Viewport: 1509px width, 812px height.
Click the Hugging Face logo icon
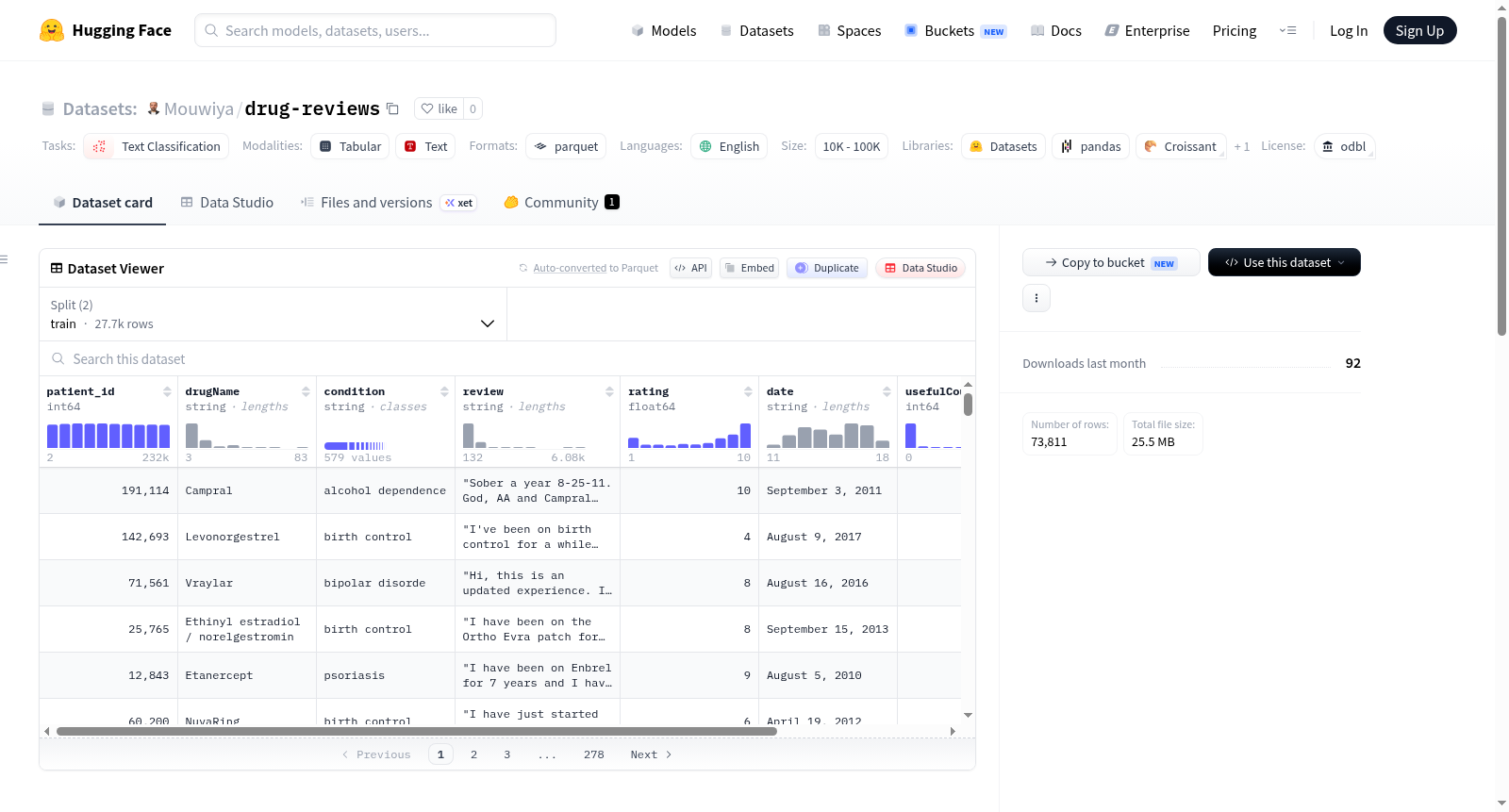click(52, 30)
